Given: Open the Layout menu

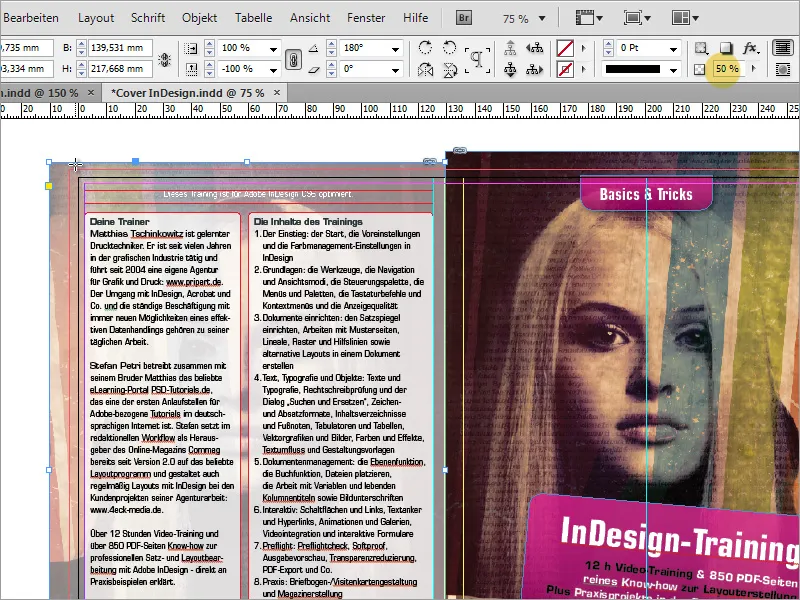Looking at the screenshot, I should tap(96, 18).
